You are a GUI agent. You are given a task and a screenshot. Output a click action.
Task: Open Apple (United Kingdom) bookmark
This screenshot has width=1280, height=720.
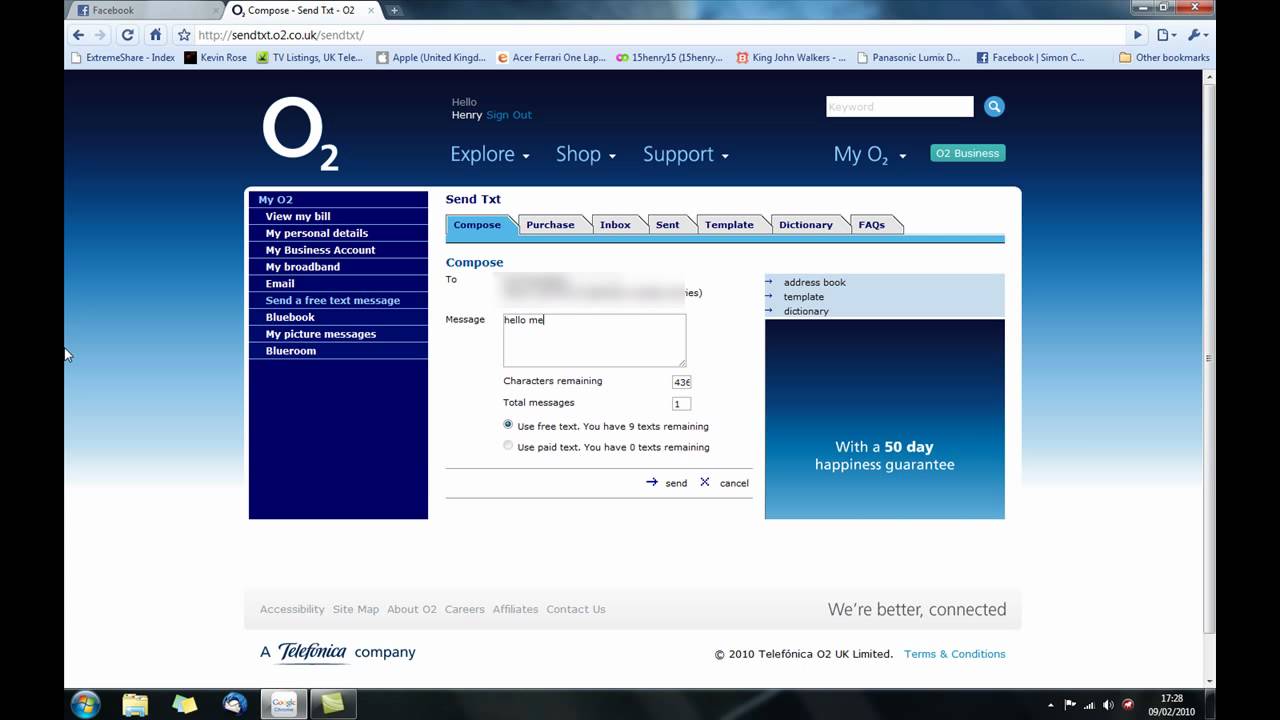pos(431,58)
